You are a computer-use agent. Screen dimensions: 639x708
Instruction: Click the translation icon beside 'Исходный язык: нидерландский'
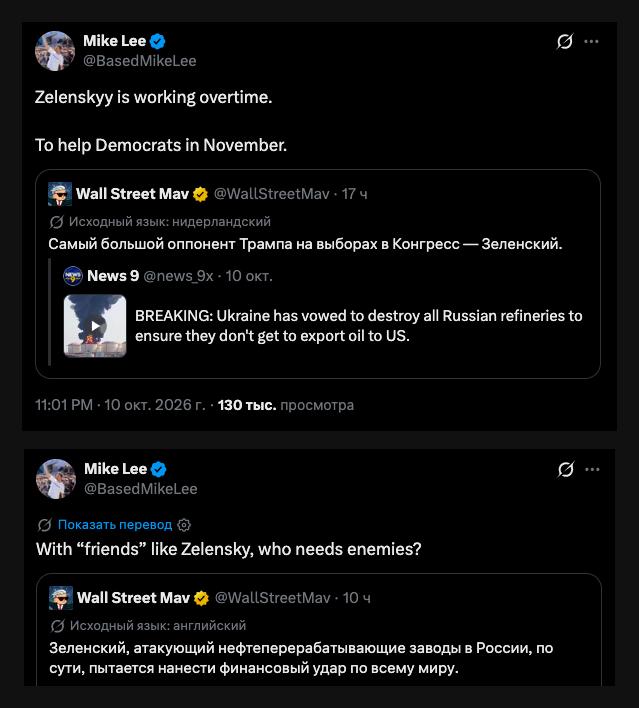tap(56, 222)
